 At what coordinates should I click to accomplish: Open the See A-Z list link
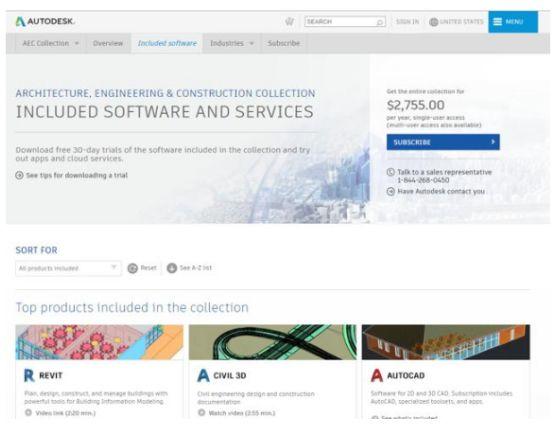(x=195, y=268)
